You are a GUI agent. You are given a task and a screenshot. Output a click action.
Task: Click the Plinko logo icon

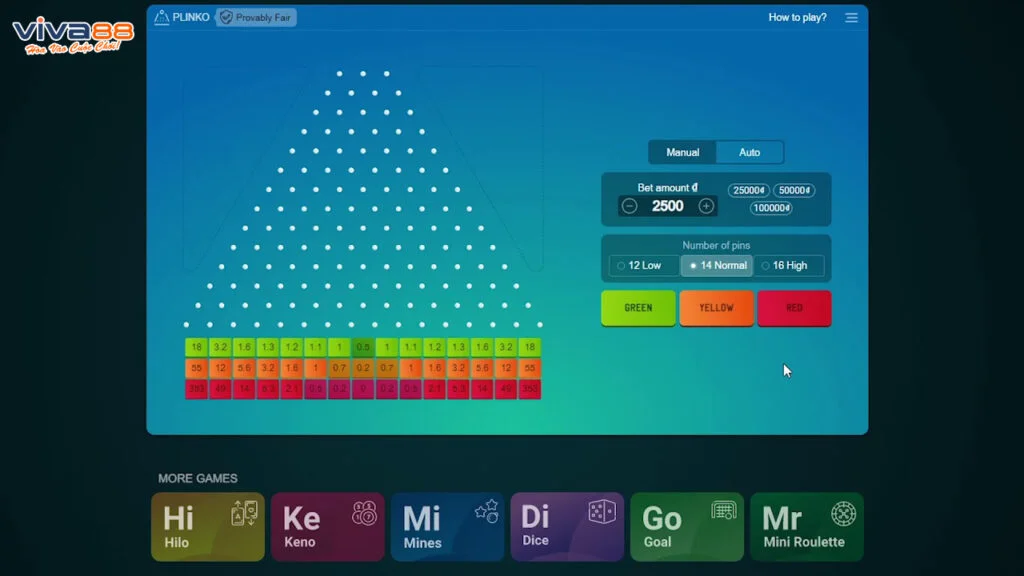pos(162,17)
